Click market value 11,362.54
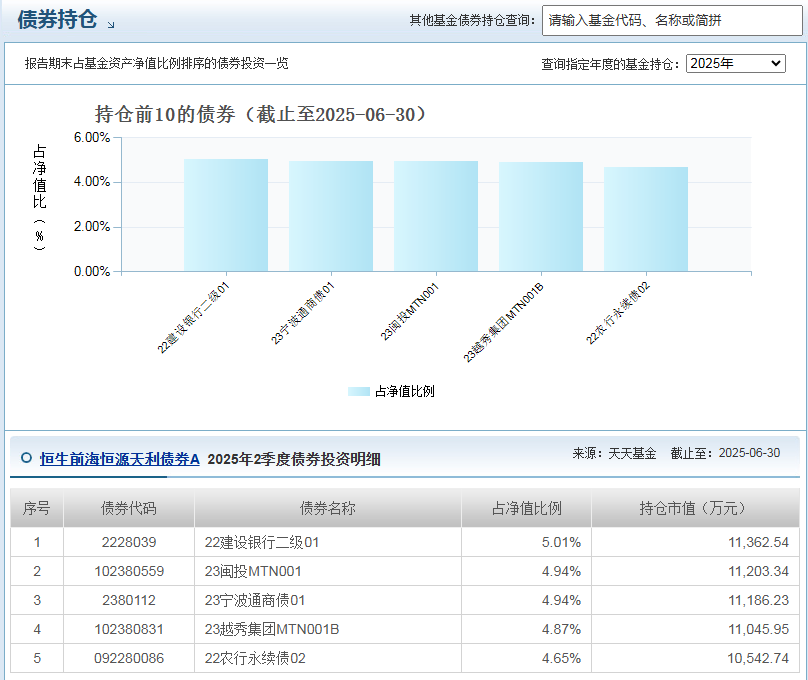The height and width of the screenshot is (680, 808). tap(759, 542)
